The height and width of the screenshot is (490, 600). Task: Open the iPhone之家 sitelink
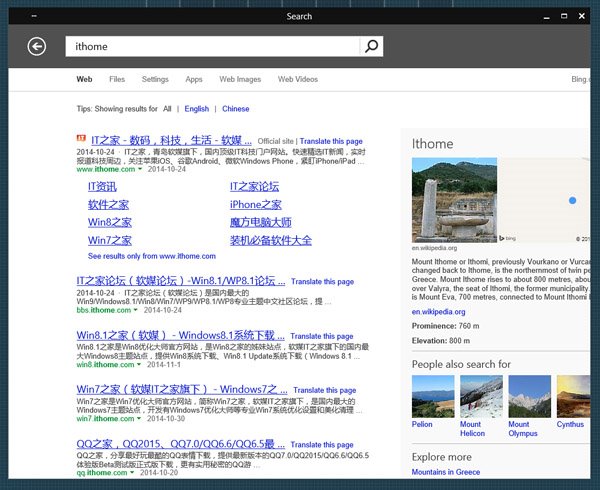pyautogui.click(x=256, y=205)
